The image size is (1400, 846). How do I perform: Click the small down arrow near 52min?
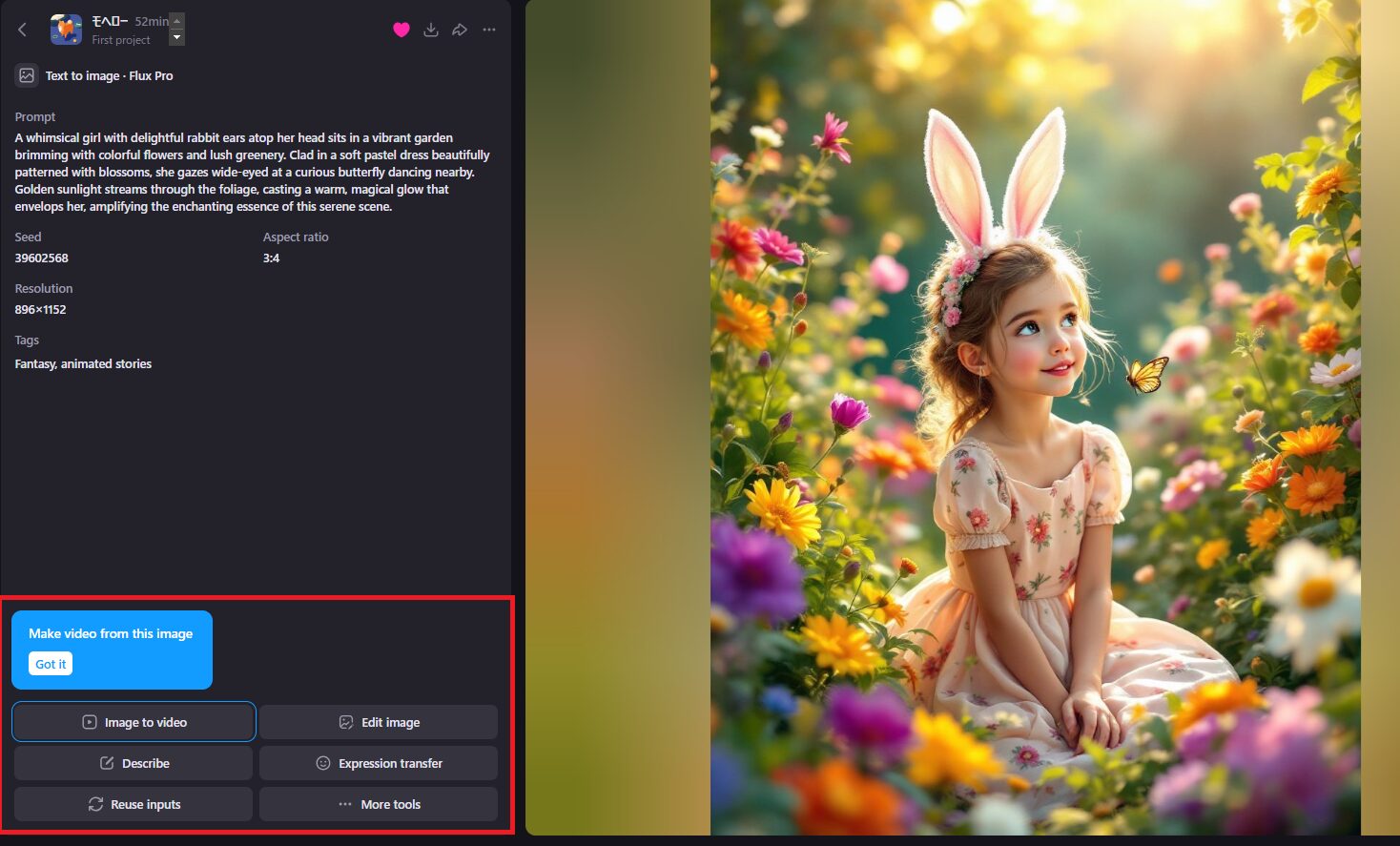pyautogui.click(x=175, y=38)
